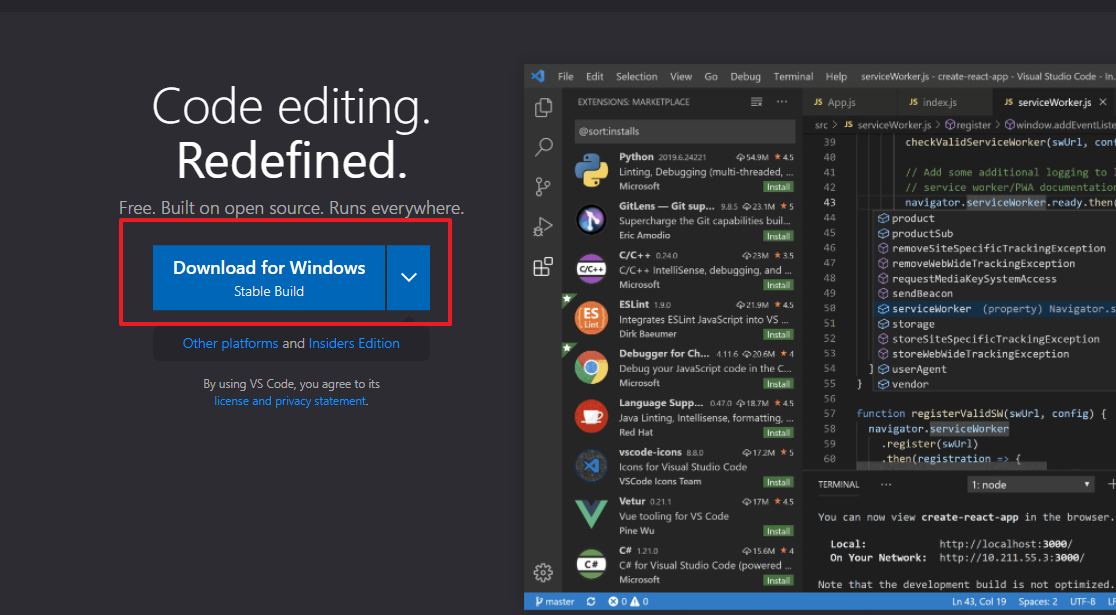Select the TERMINAL panel tab
Viewport: 1116px width, 615px height.
click(838, 484)
